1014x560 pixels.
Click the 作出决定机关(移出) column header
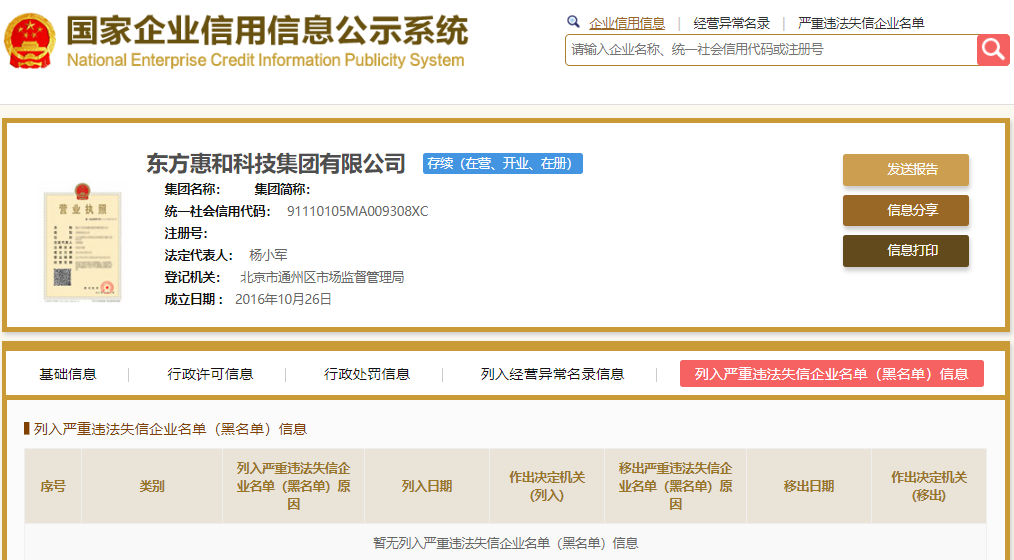coord(929,486)
